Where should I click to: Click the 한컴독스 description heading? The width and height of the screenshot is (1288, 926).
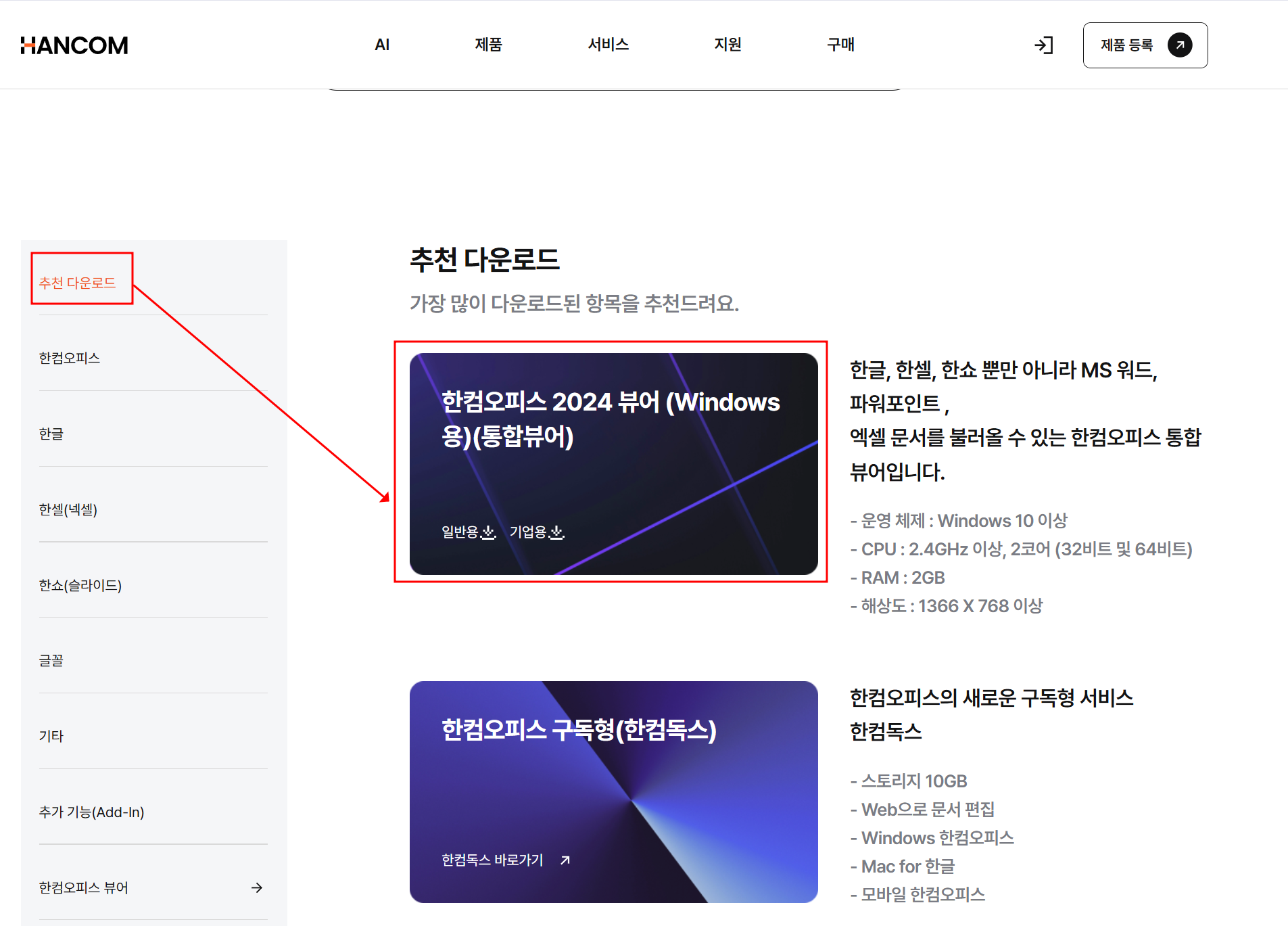[x=991, y=714]
